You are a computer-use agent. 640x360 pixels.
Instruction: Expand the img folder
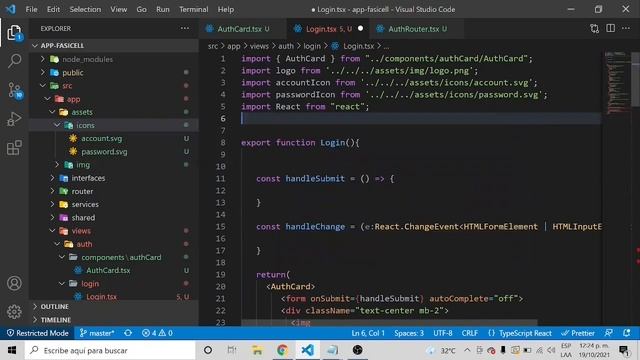(x=57, y=164)
